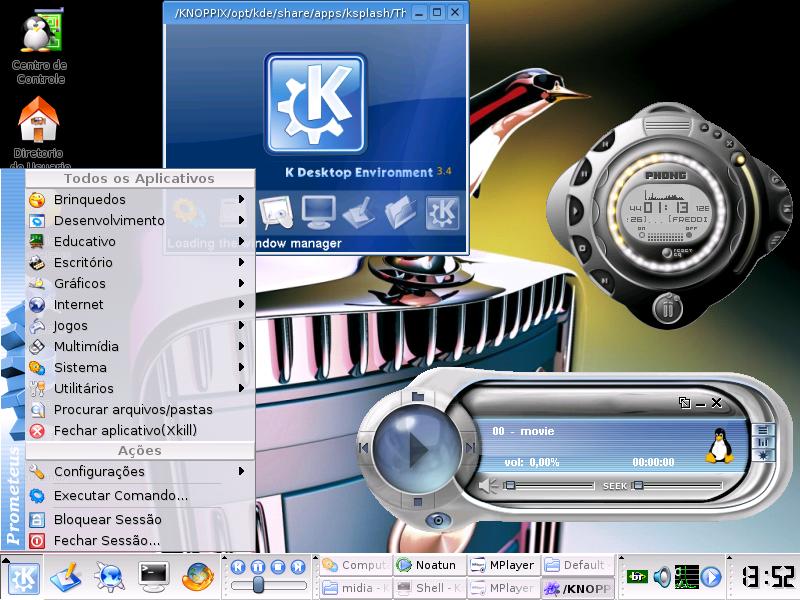Toggle MPlayer equalizer side button
This screenshot has height=600, width=800.
pyautogui.click(x=763, y=442)
